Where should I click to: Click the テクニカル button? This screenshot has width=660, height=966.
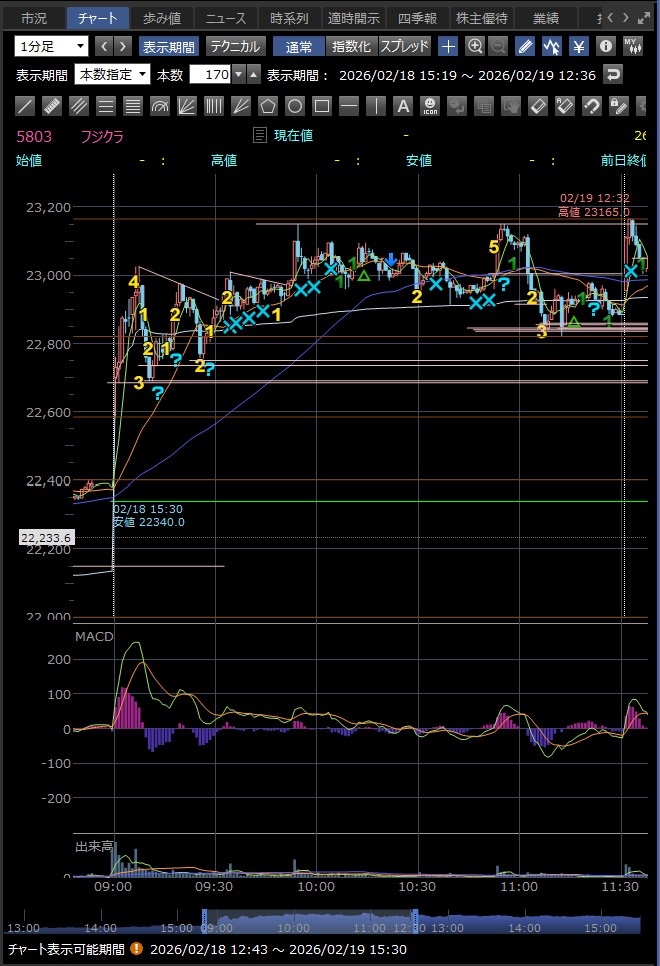[x=234, y=46]
